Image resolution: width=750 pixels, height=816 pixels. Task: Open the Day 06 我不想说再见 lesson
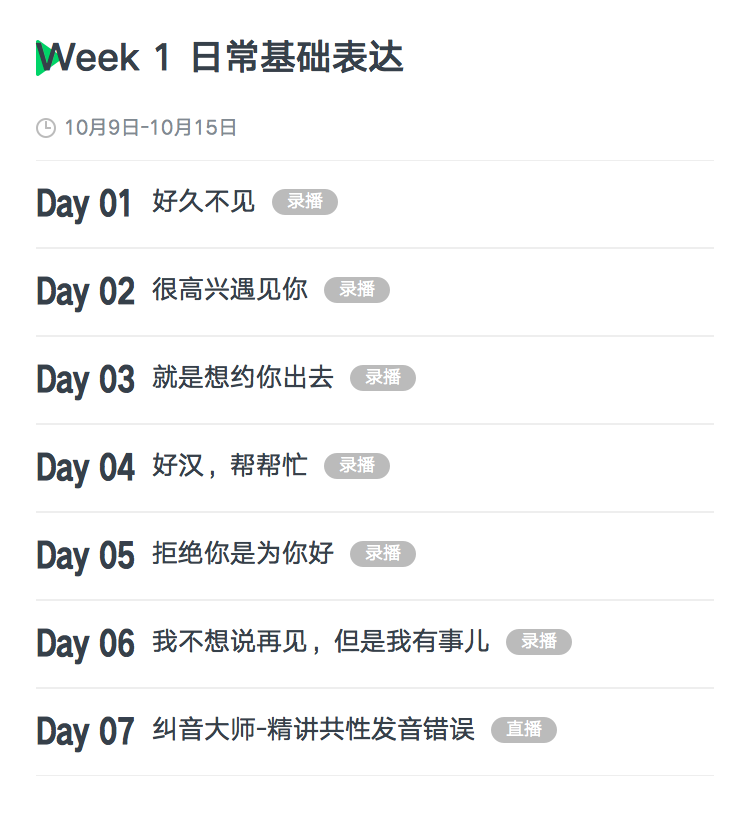[x=375, y=644]
